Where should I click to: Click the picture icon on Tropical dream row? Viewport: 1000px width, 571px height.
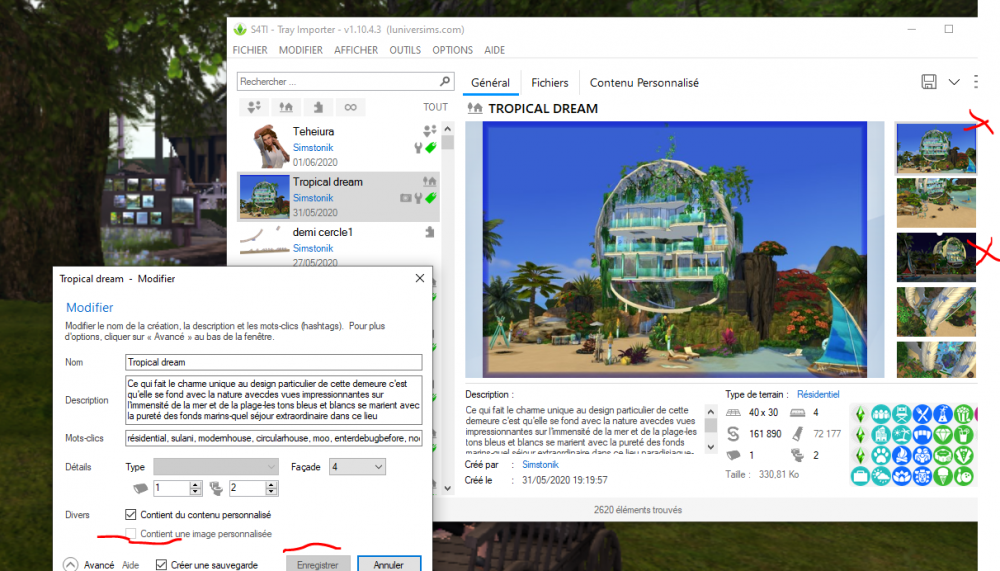[405, 198]
